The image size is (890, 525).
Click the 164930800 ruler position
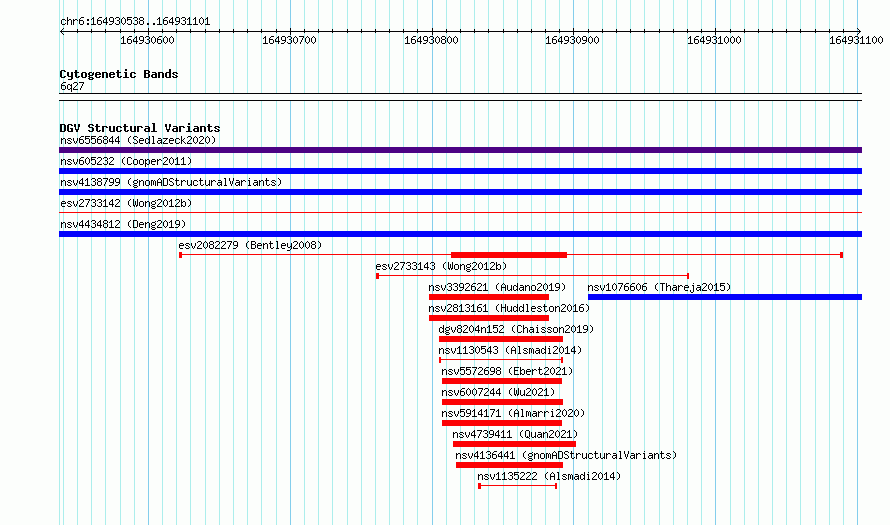tap(431, 40)
